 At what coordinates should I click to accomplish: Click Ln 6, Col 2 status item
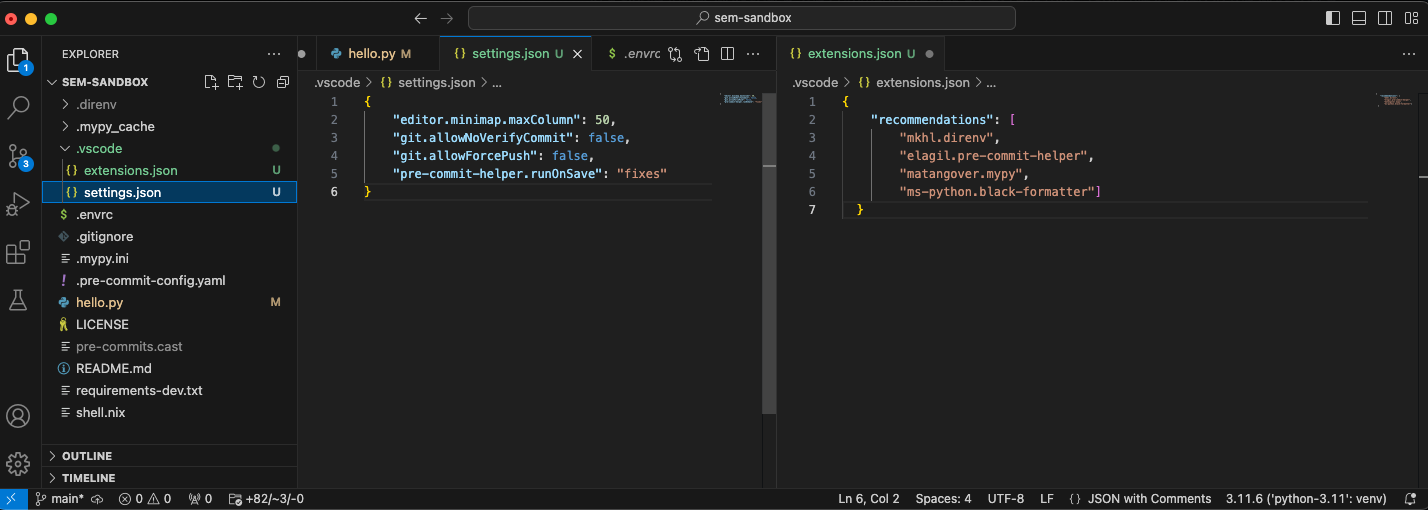pos(869,499)
